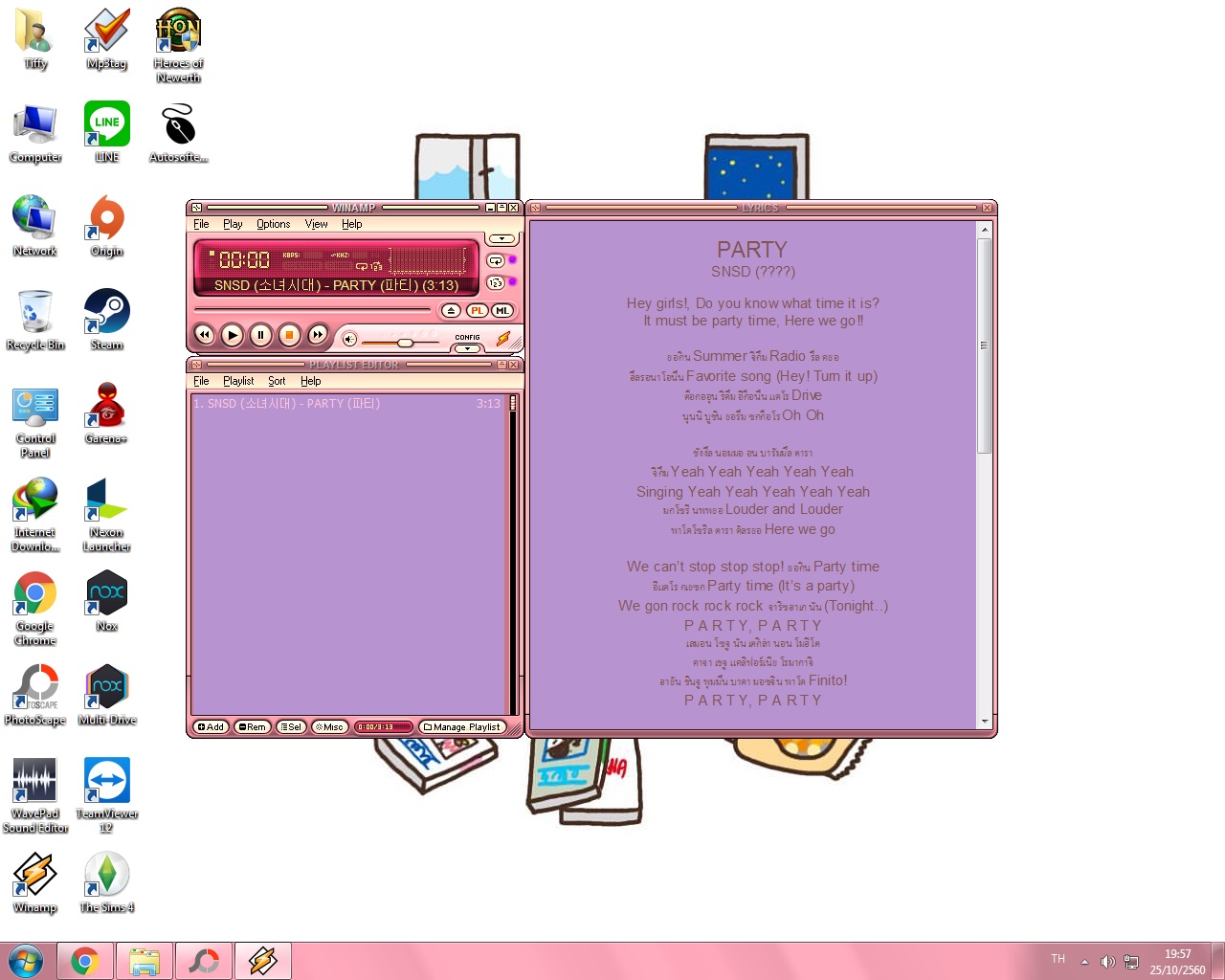The height and width of the screenshot is (980, 1225).
Task: Open dropdown arrow above repeat button
Action: [501, 239]
